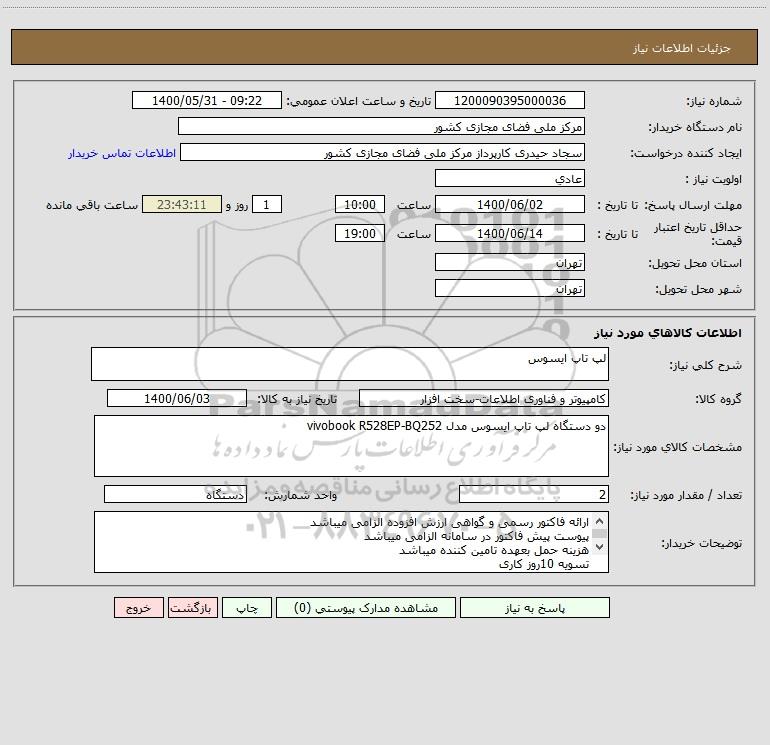The image size is (770, 745).
Task: Open اطلاعات تماس خریدار link
Action: click(122, 153)
